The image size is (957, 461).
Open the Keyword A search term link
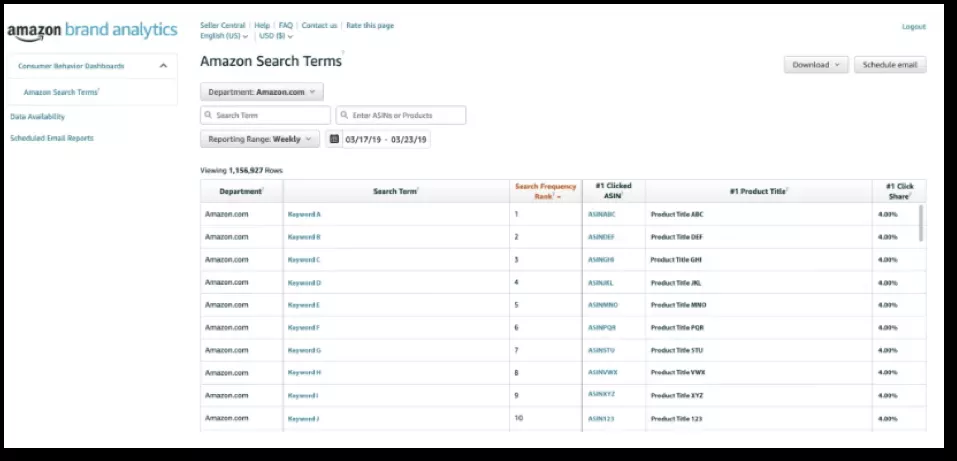(304, 214)
